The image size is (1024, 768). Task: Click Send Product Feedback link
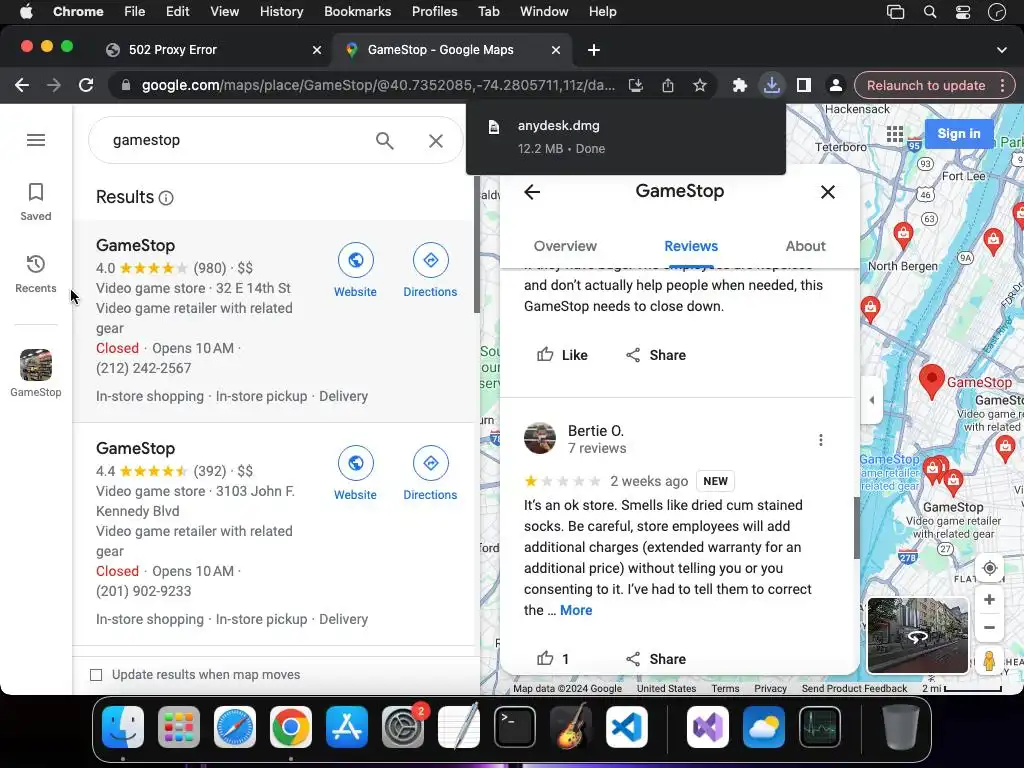coord(854,688)
